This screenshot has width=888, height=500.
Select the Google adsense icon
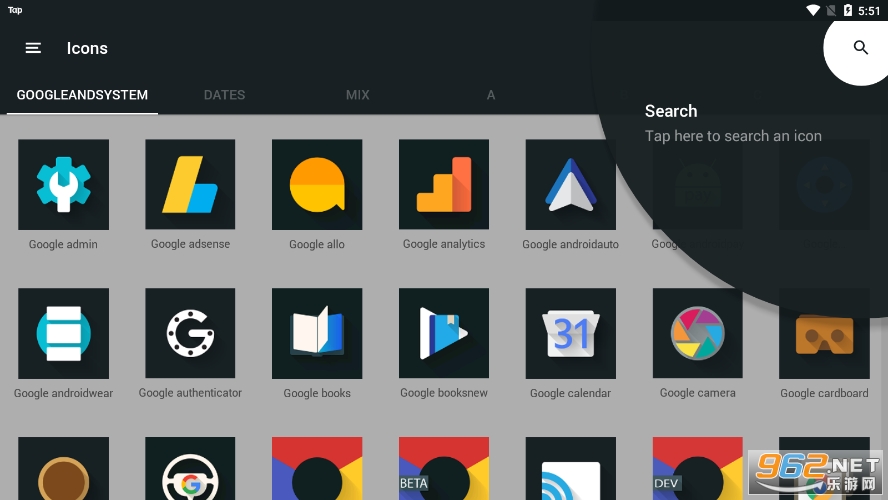190,185
